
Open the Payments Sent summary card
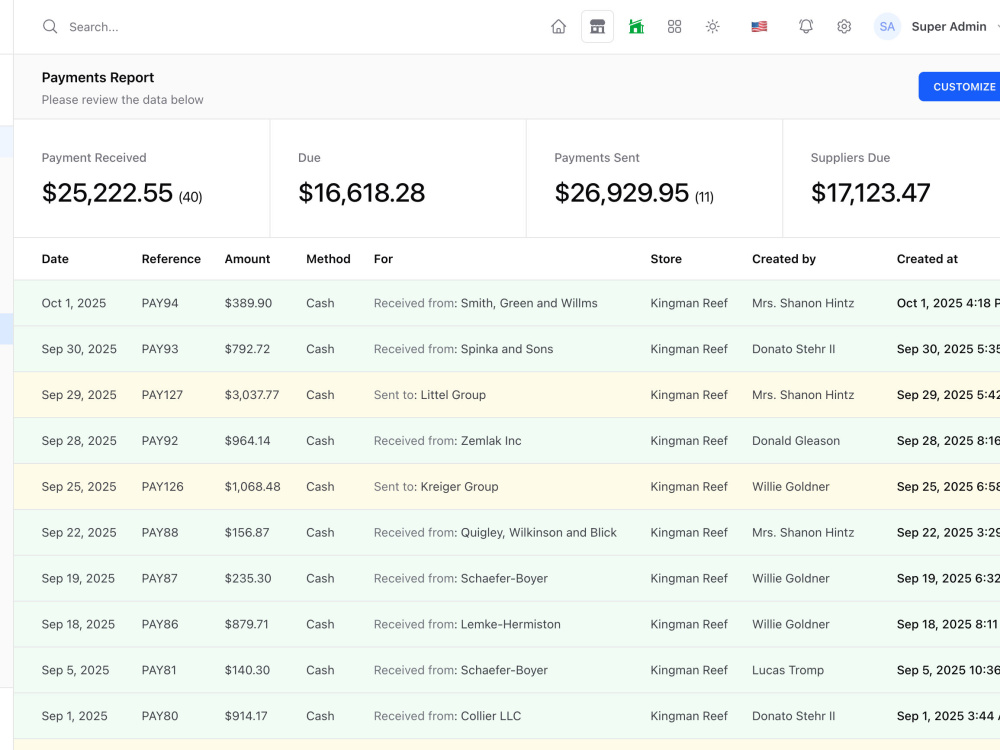pos(654,179)
